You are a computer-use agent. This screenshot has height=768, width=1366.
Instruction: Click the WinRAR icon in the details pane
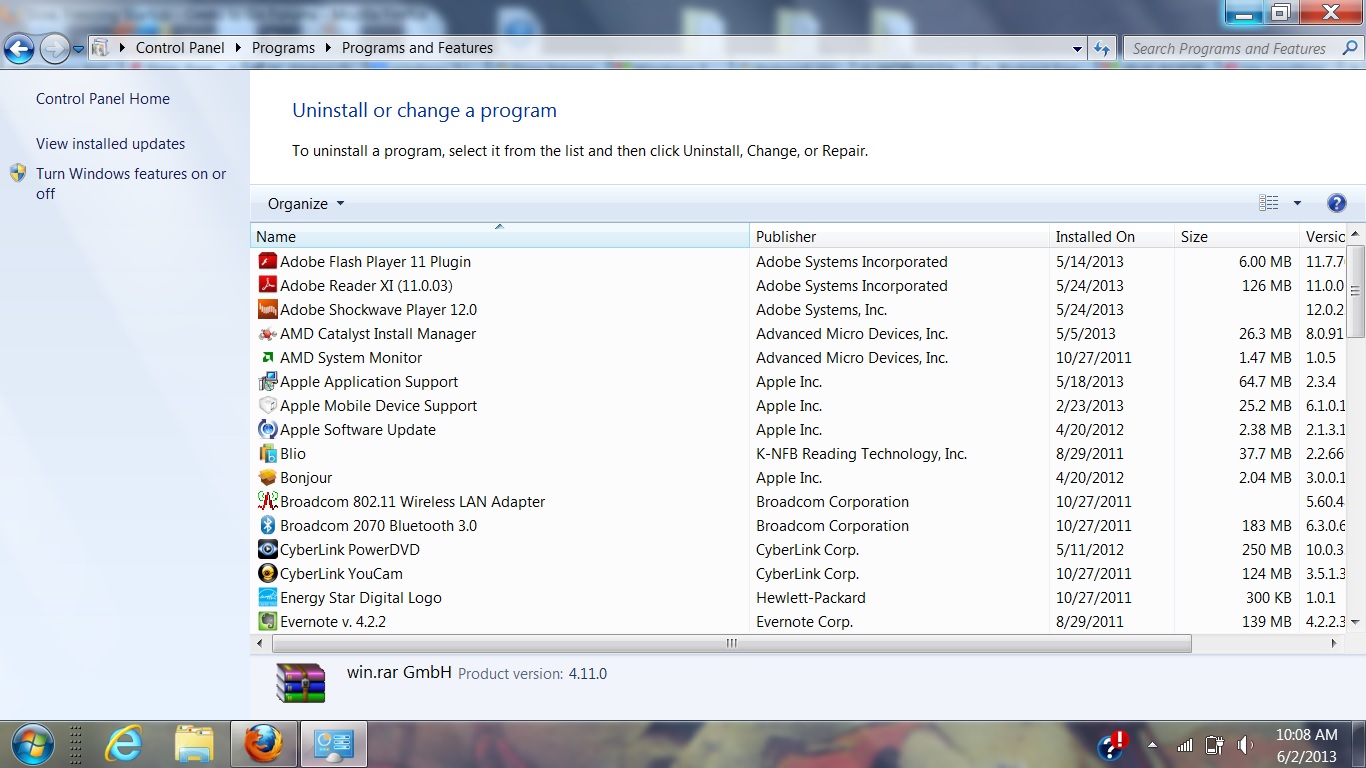[x=301, y=682]
